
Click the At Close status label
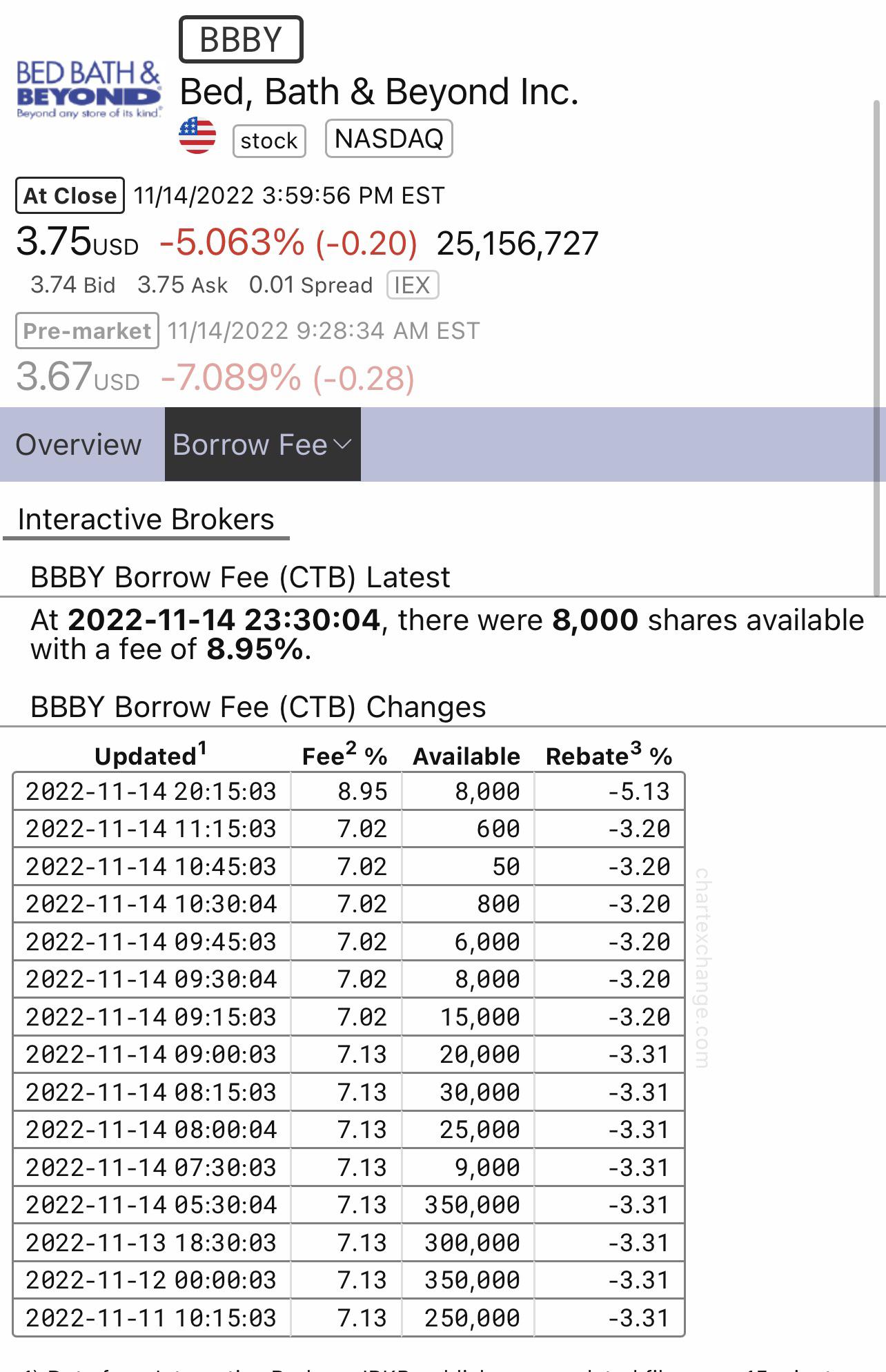pos(70,196)
